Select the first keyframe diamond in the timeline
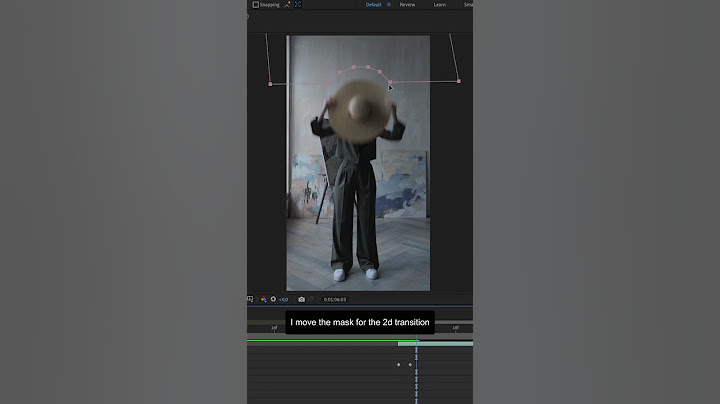Image resolution: width=720 pixels, height=404 pixels. coord(399,365)
